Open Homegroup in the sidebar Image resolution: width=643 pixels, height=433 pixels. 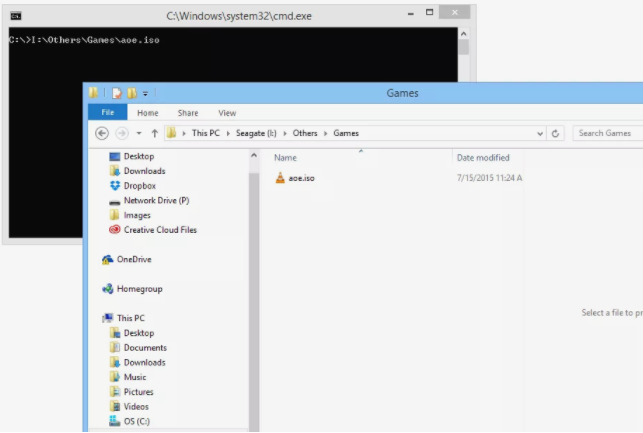(x=139, y=289)
